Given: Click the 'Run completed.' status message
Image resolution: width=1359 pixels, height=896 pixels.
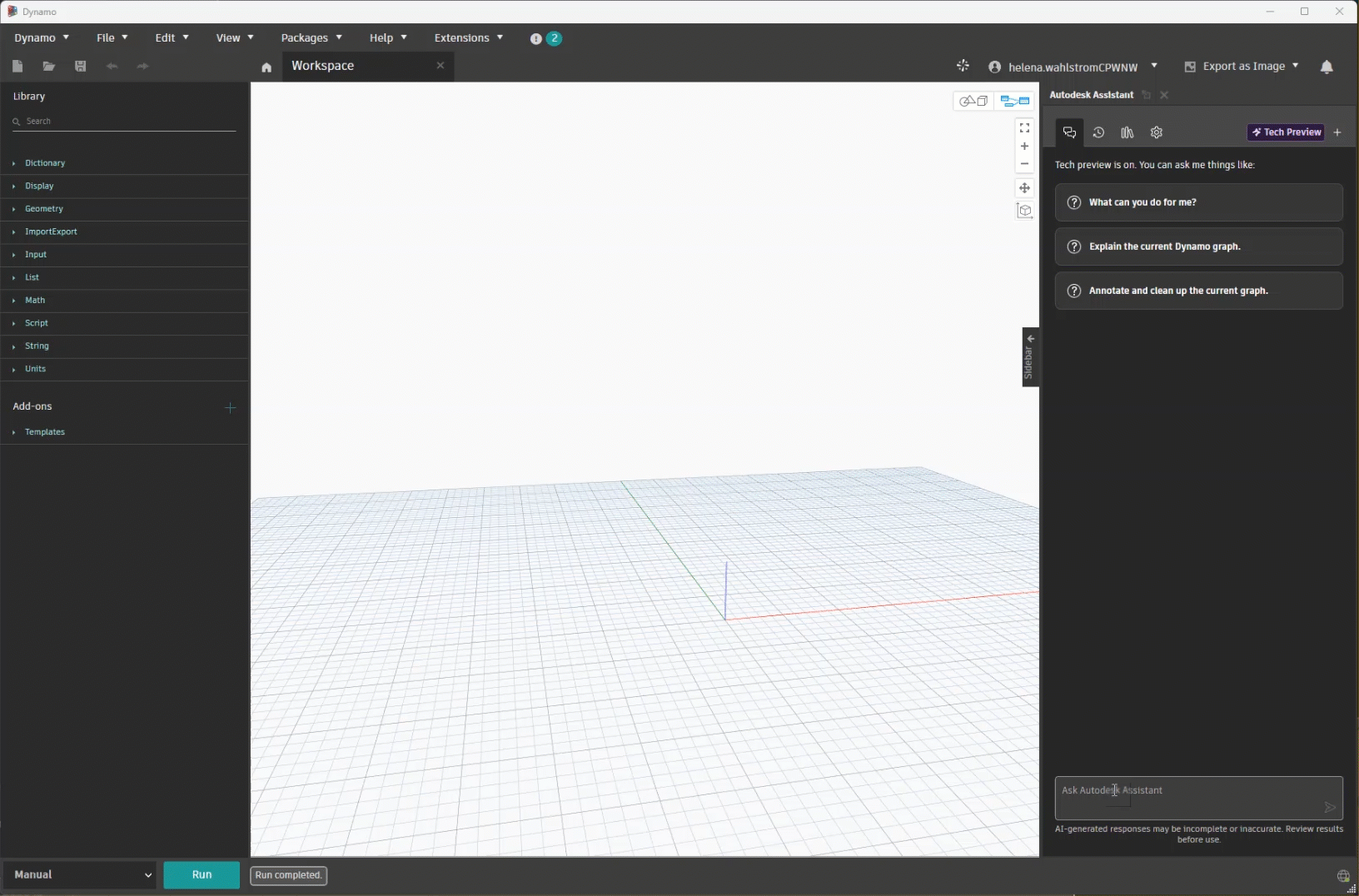Looking at the screenshot, I should point(289,875).
